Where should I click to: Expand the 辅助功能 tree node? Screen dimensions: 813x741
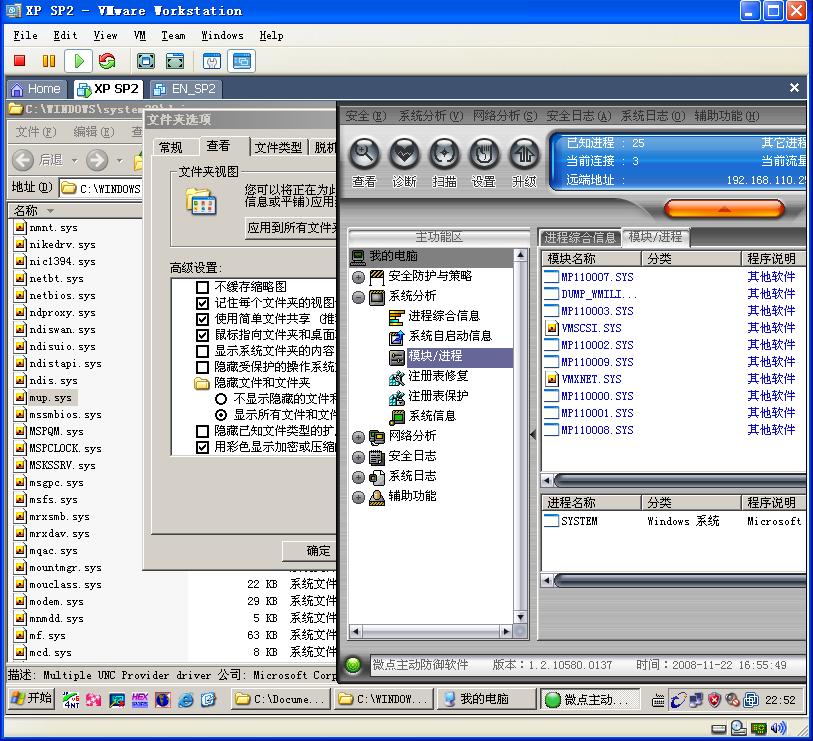point(358,497)
